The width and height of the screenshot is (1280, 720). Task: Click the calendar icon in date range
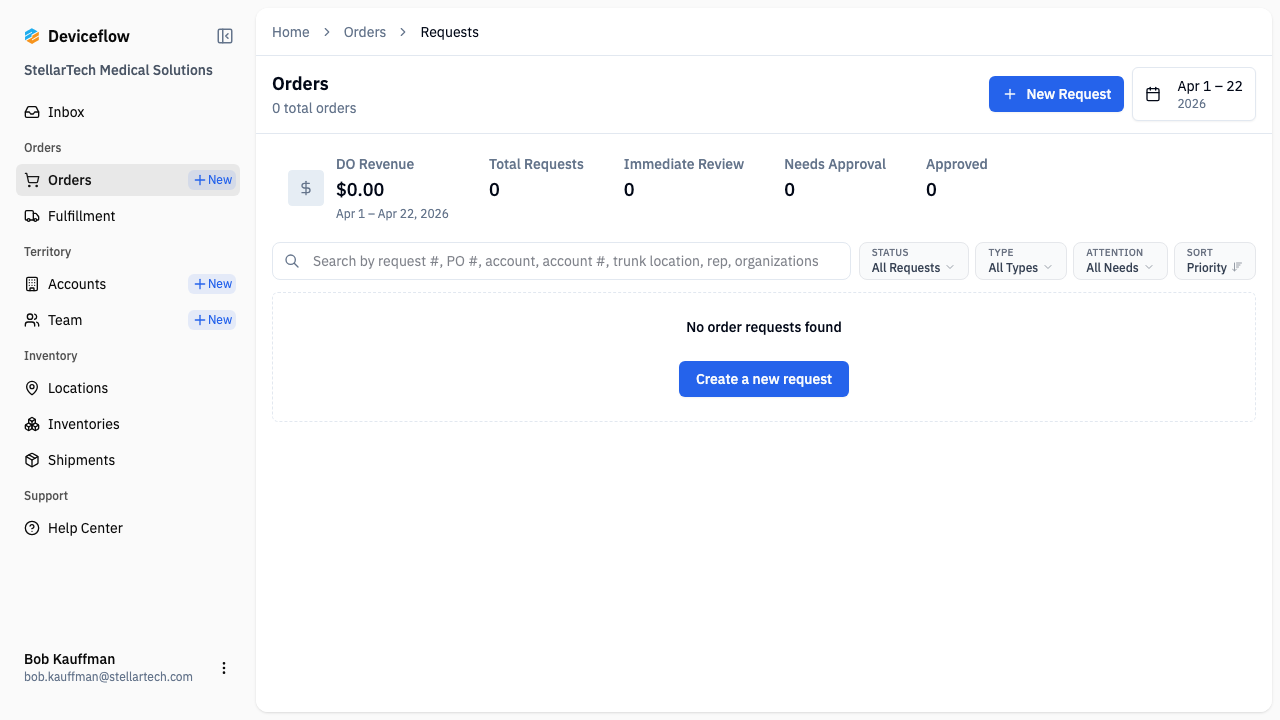pos(1153,94)
